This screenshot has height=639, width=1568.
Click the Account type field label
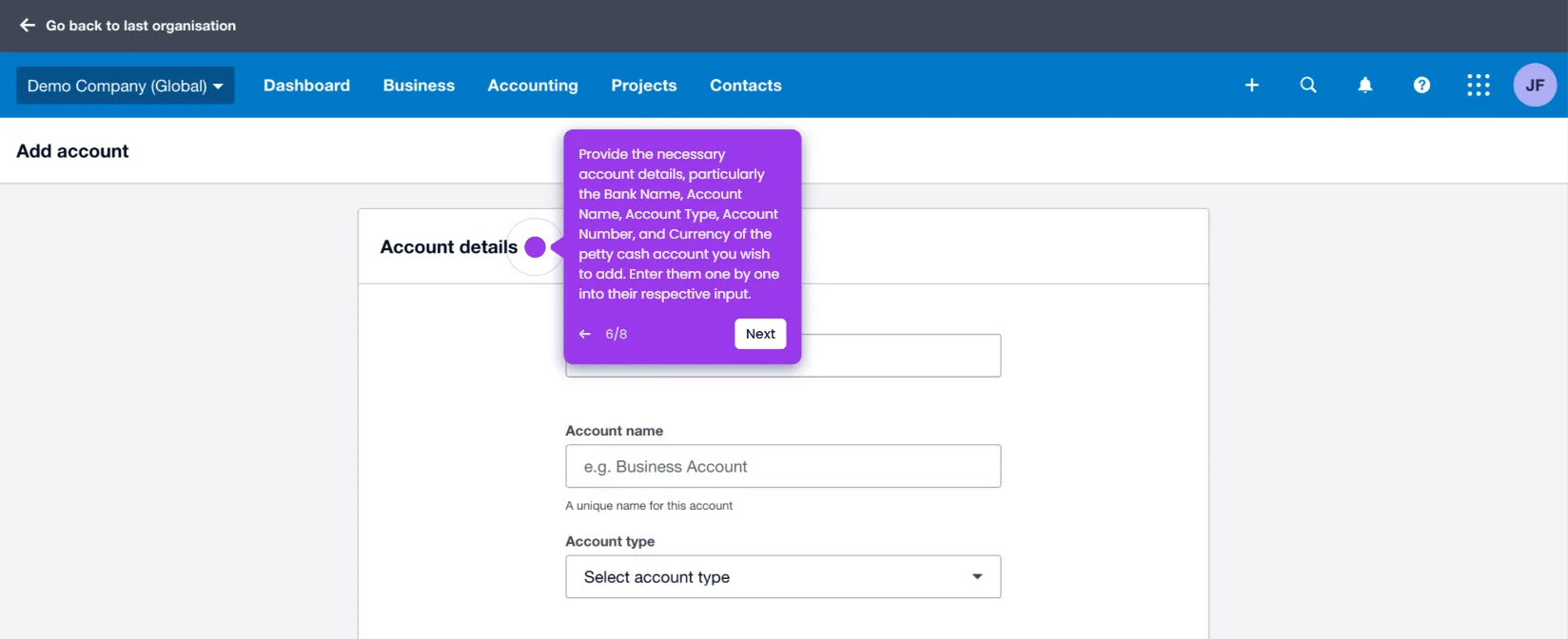pyautogui.click(x=610, y=541)
